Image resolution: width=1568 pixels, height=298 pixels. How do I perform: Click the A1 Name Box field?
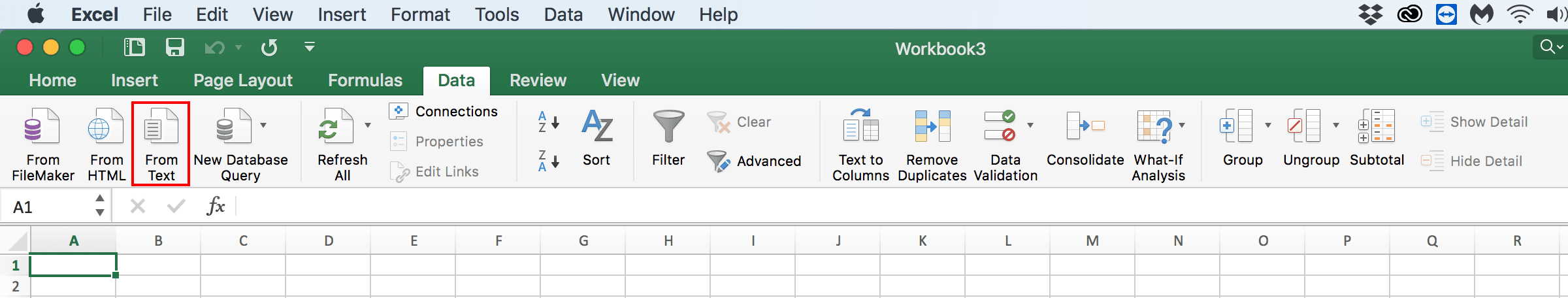coord(49,207)
